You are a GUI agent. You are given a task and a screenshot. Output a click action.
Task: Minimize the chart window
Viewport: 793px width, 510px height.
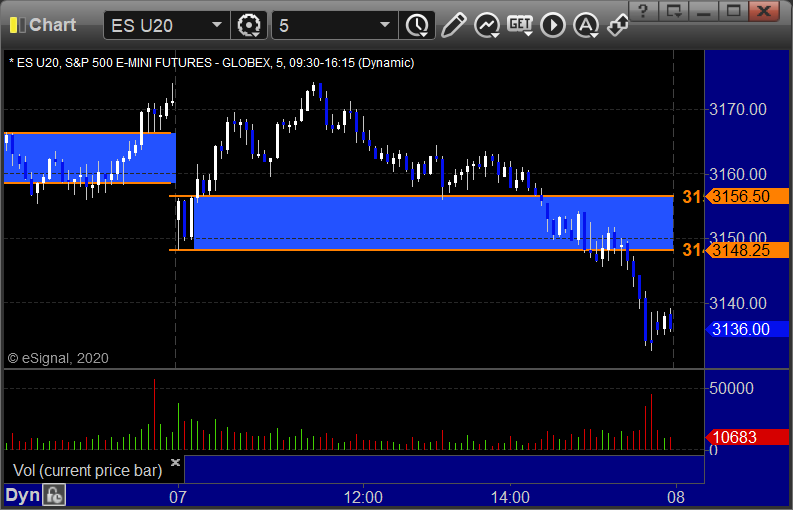[703, 10]
